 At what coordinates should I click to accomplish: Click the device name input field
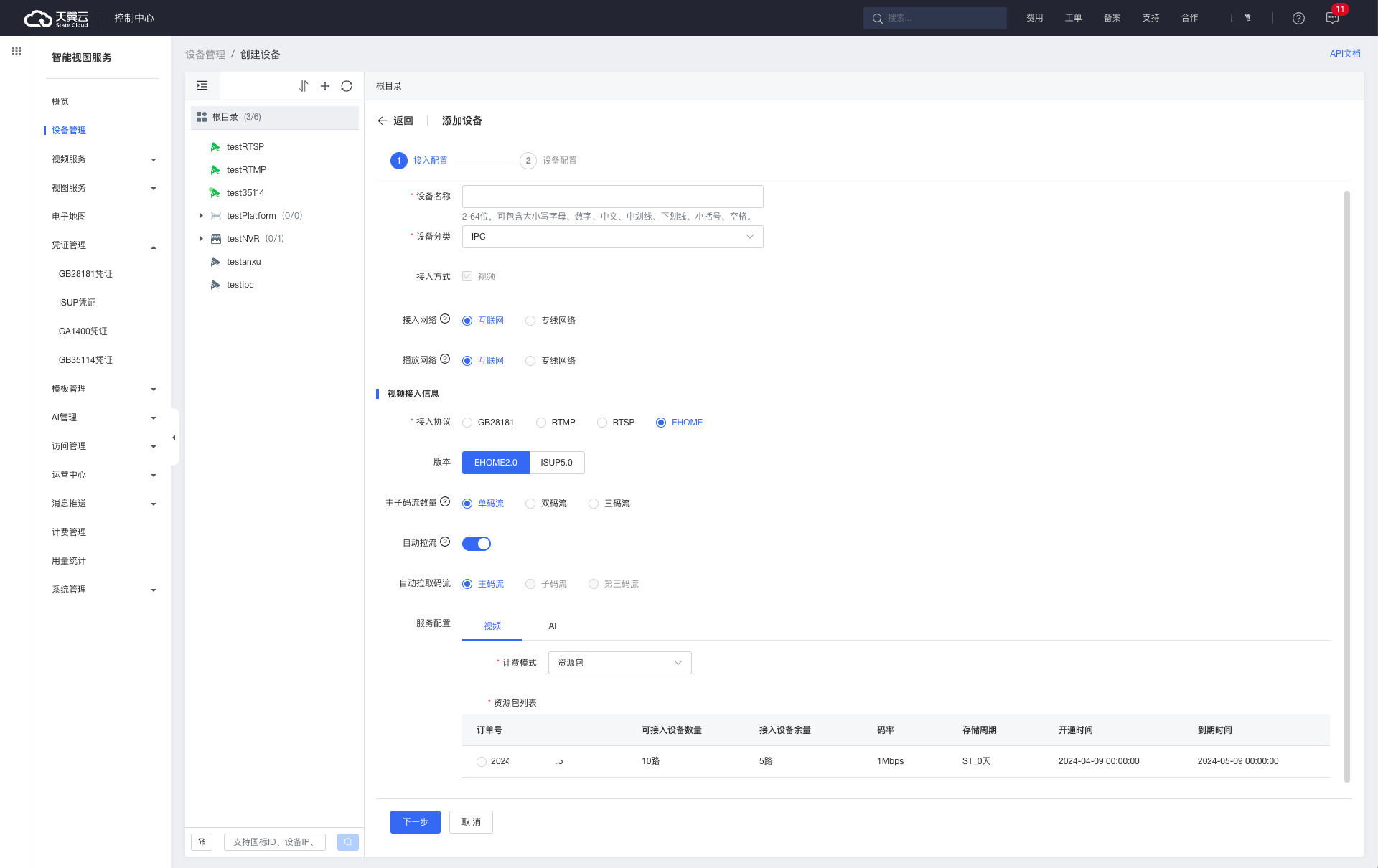(x=612, y=197)
